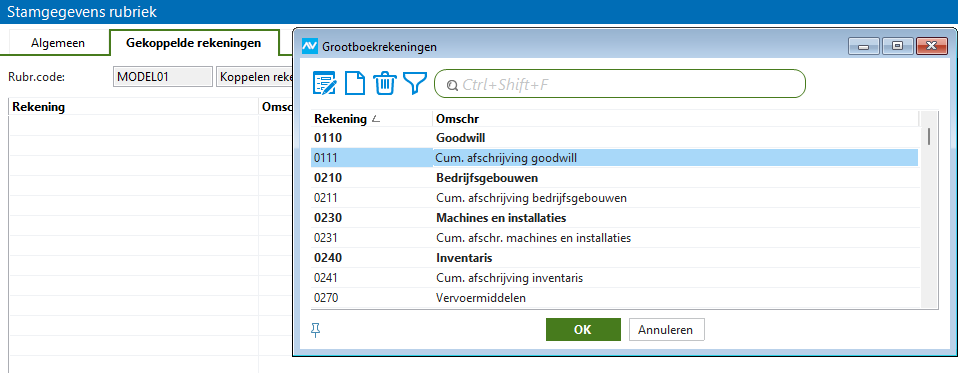Maximize the Grootboekrekeningen dialog

point(897,46)
